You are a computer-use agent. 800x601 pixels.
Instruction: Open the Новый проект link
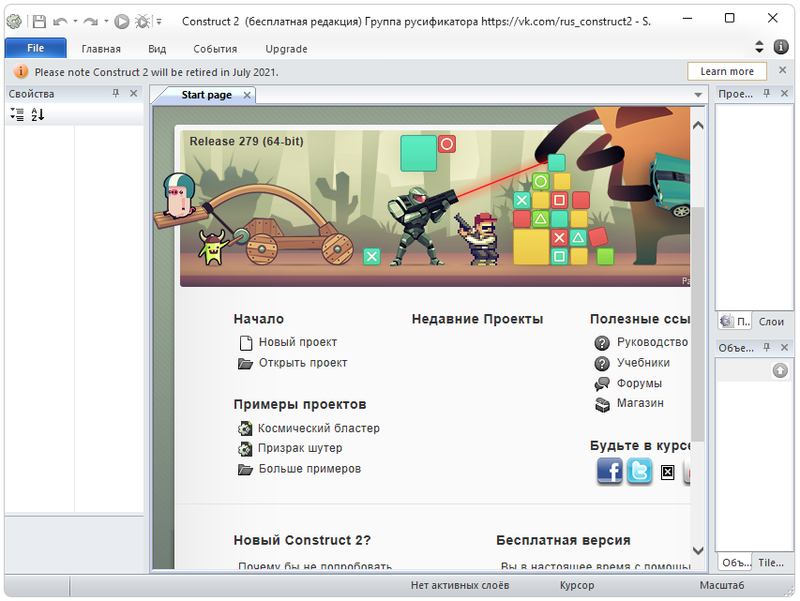(297, 342)
